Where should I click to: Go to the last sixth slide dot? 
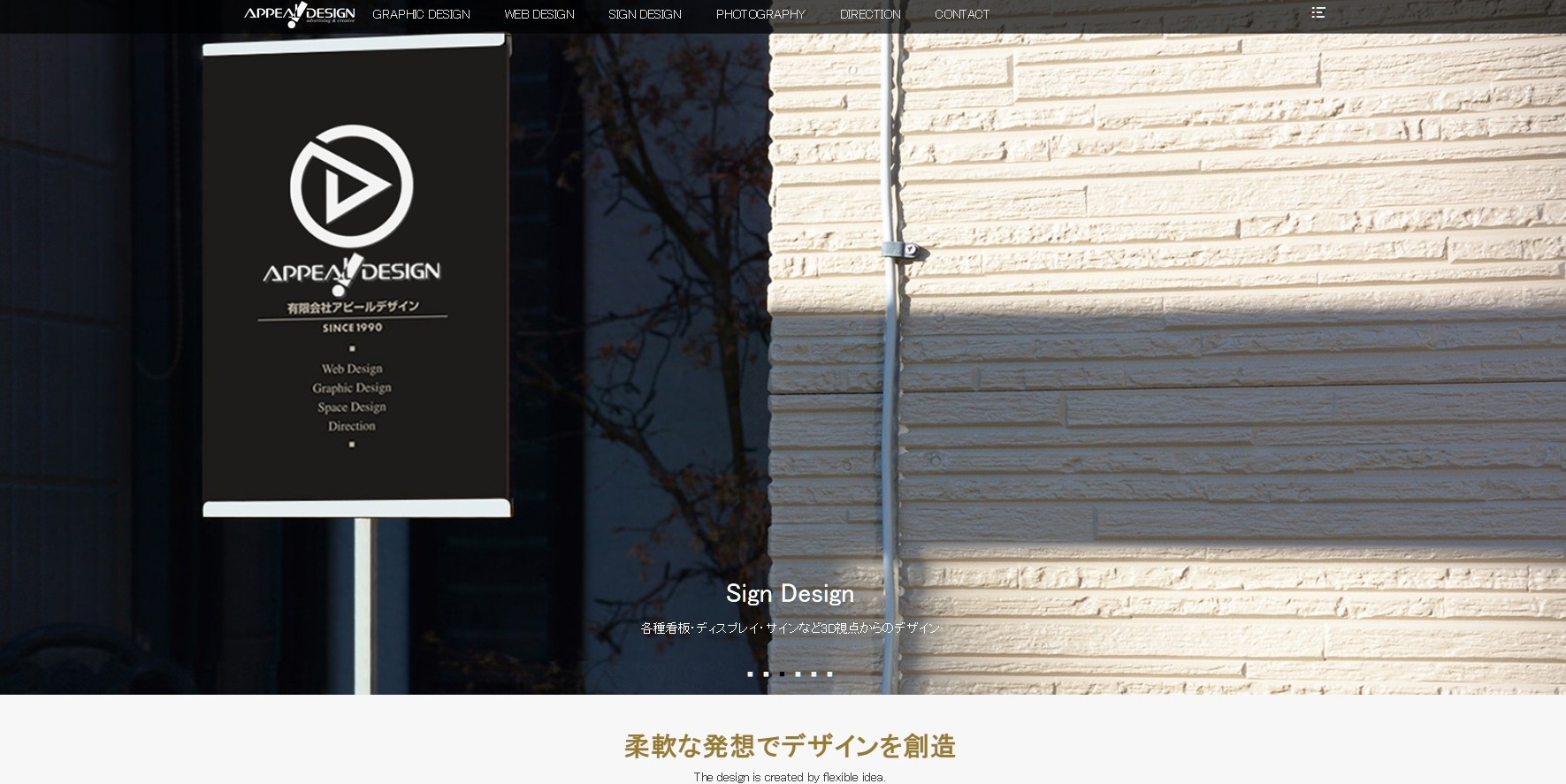click(x=829, y=674)
